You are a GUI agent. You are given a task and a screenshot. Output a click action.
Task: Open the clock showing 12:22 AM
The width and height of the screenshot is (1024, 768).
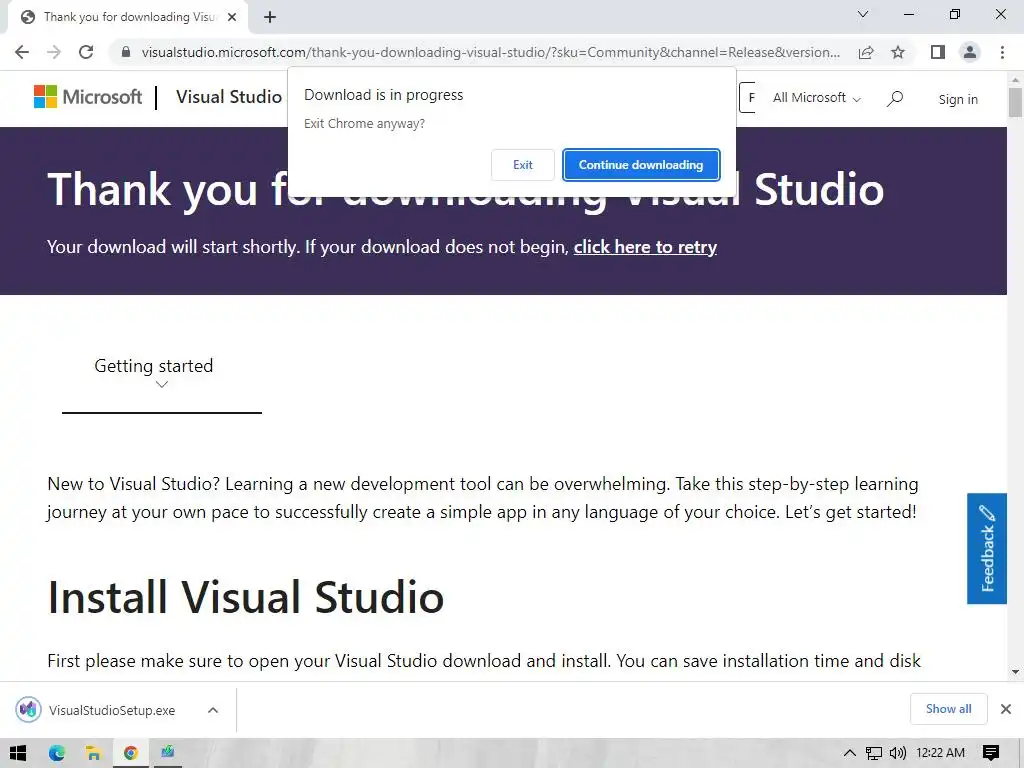(940, 753)
